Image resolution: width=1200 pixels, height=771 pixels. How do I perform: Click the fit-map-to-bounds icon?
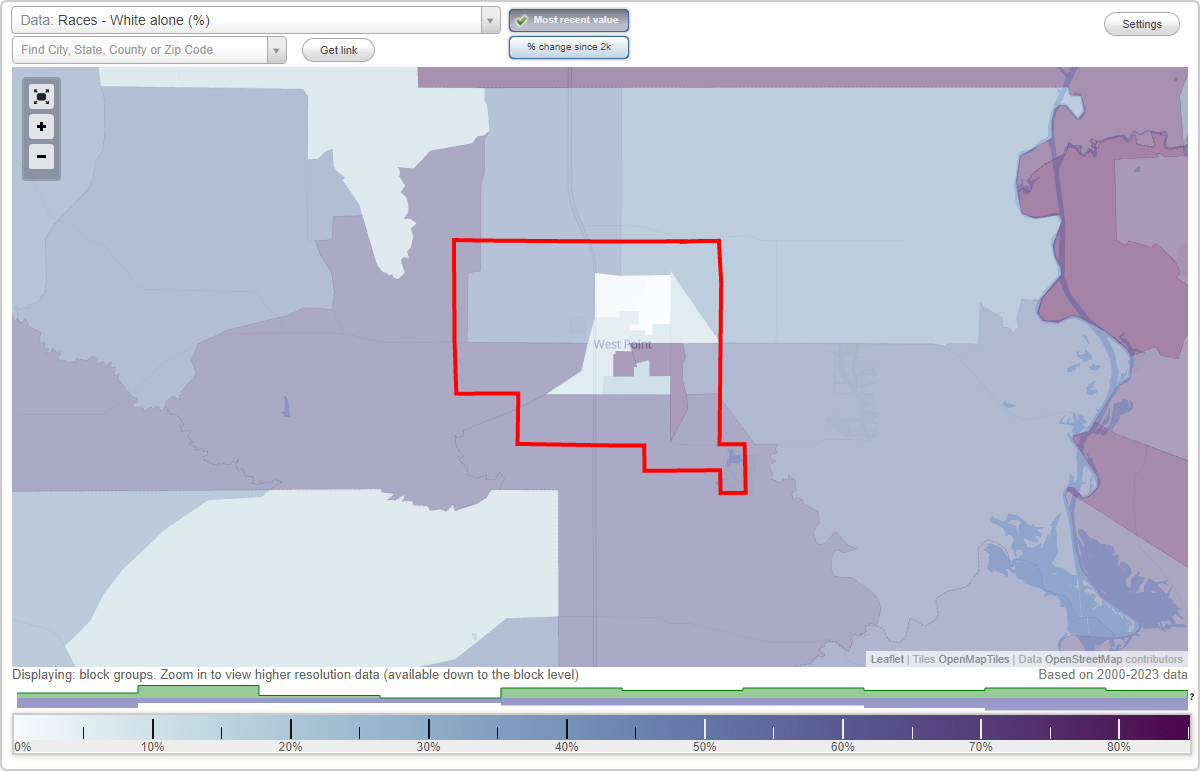click(41, 96)
